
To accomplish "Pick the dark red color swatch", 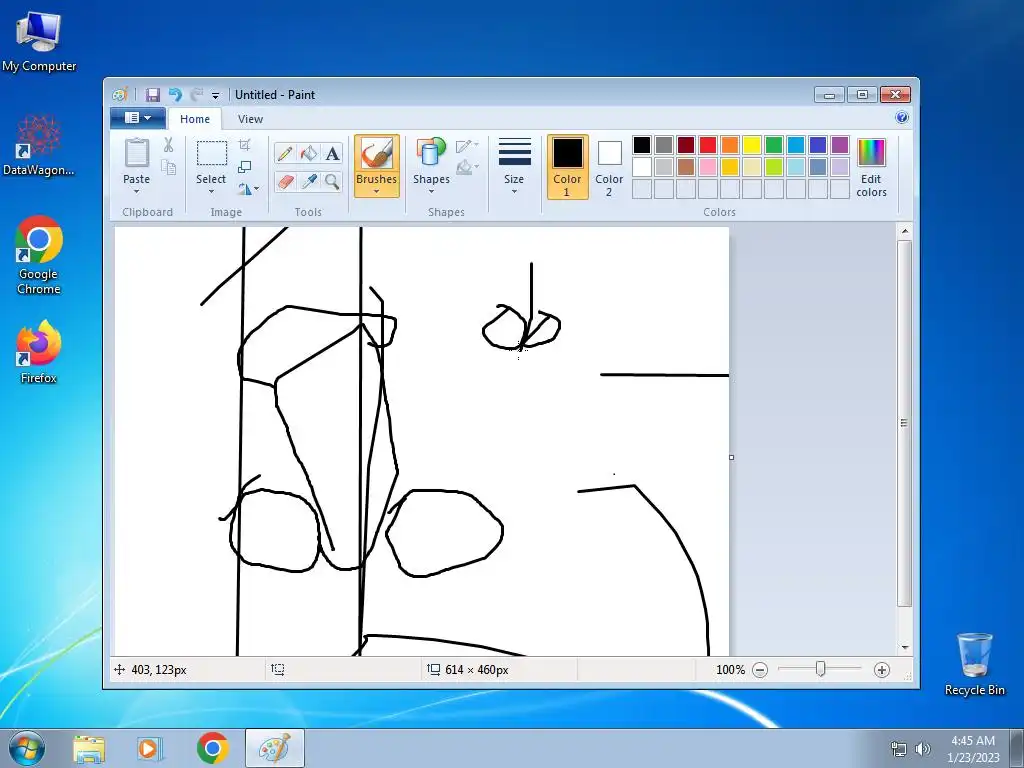I will [x=686, y=145].
